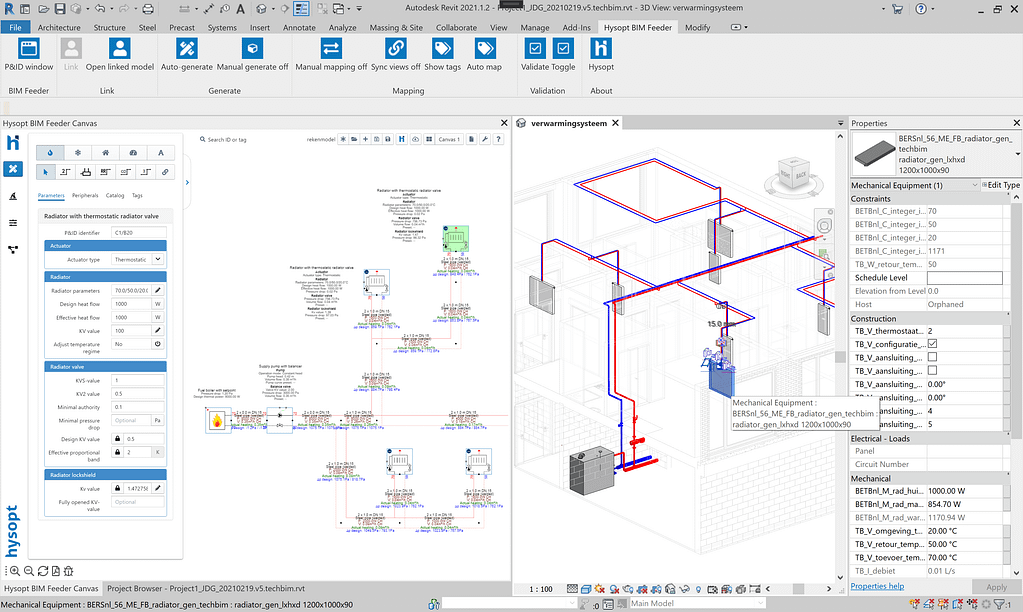Open the 1 : 100 view scale selector
Screen dimensions: 1023x612
click(x=541, y=589)
